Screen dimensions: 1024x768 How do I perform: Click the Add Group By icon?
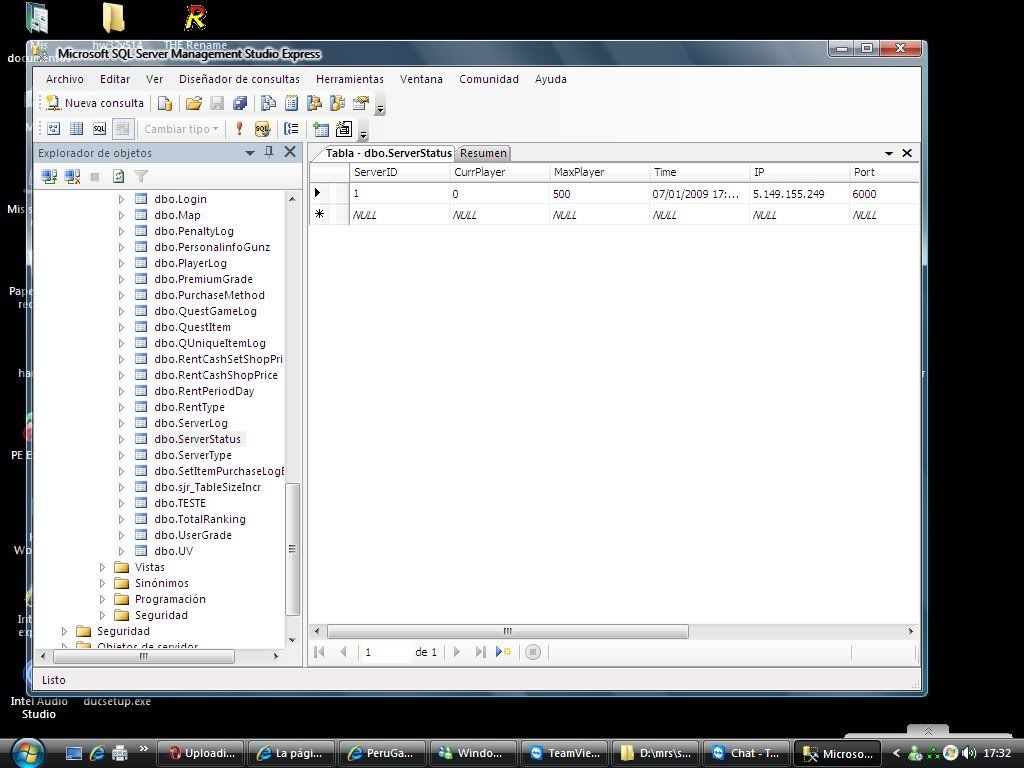coord(291,129)
